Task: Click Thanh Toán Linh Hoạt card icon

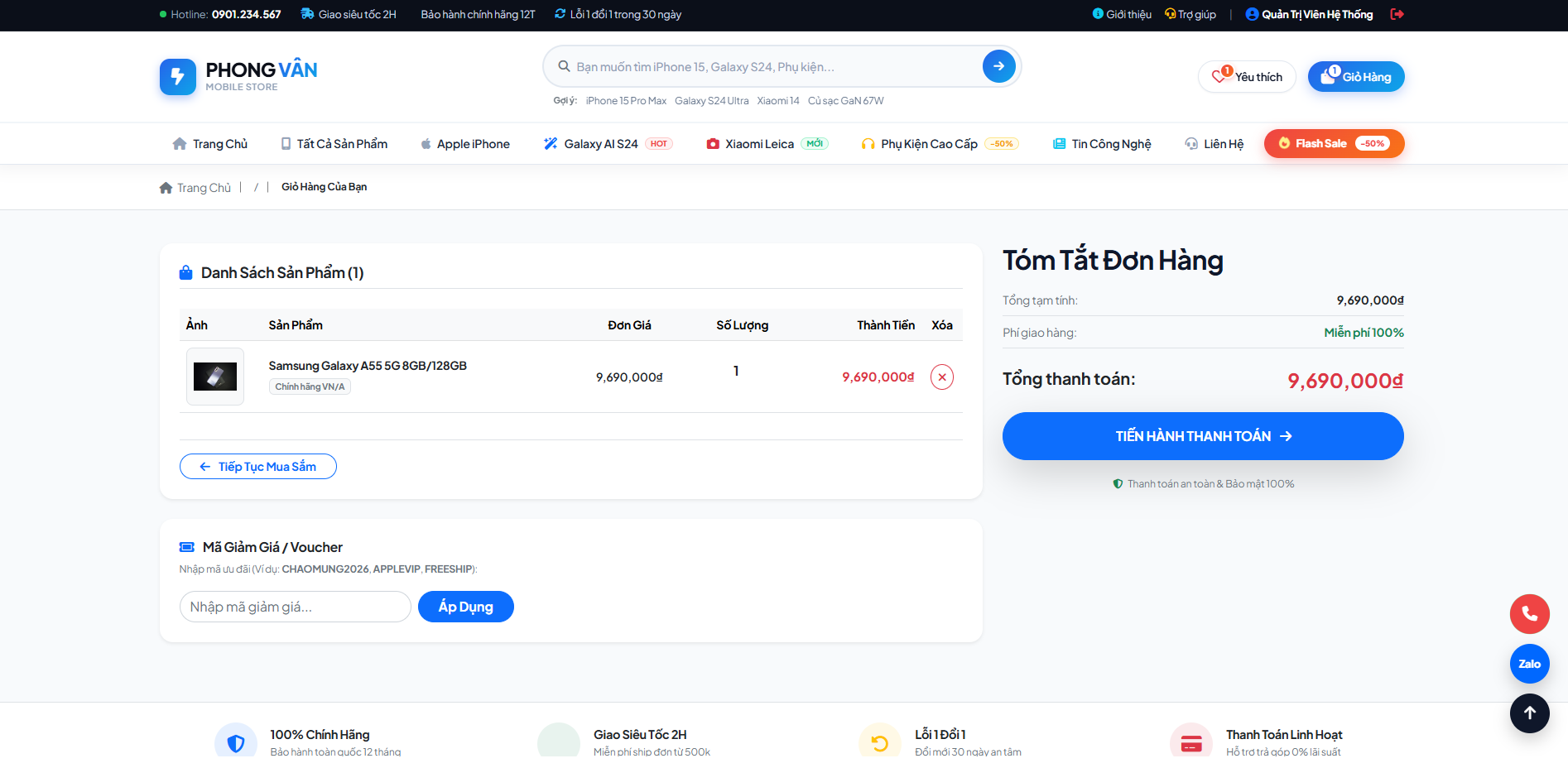Action: [x=1191, y=743]
